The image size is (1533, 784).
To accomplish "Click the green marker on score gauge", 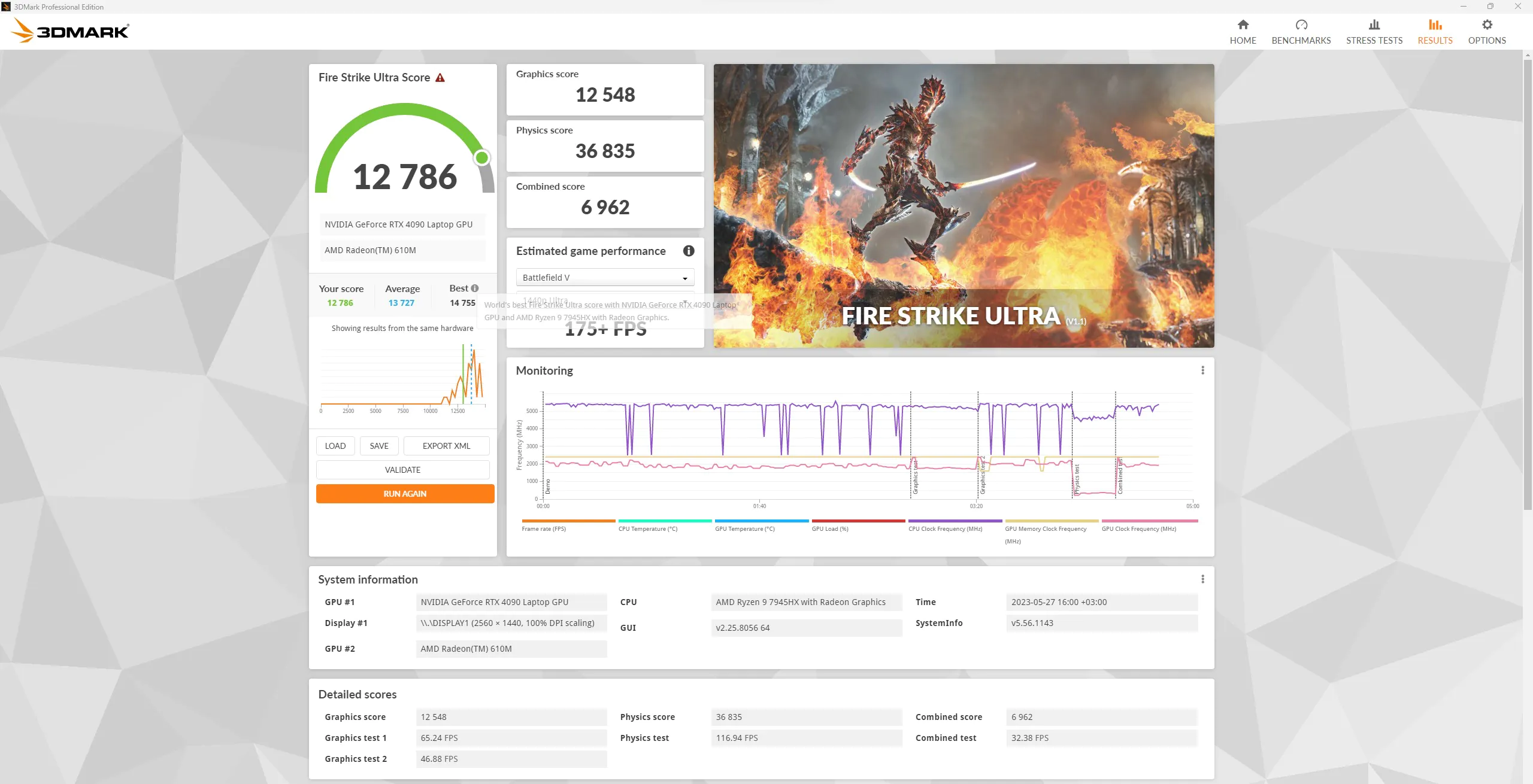I will coord(481,157).
